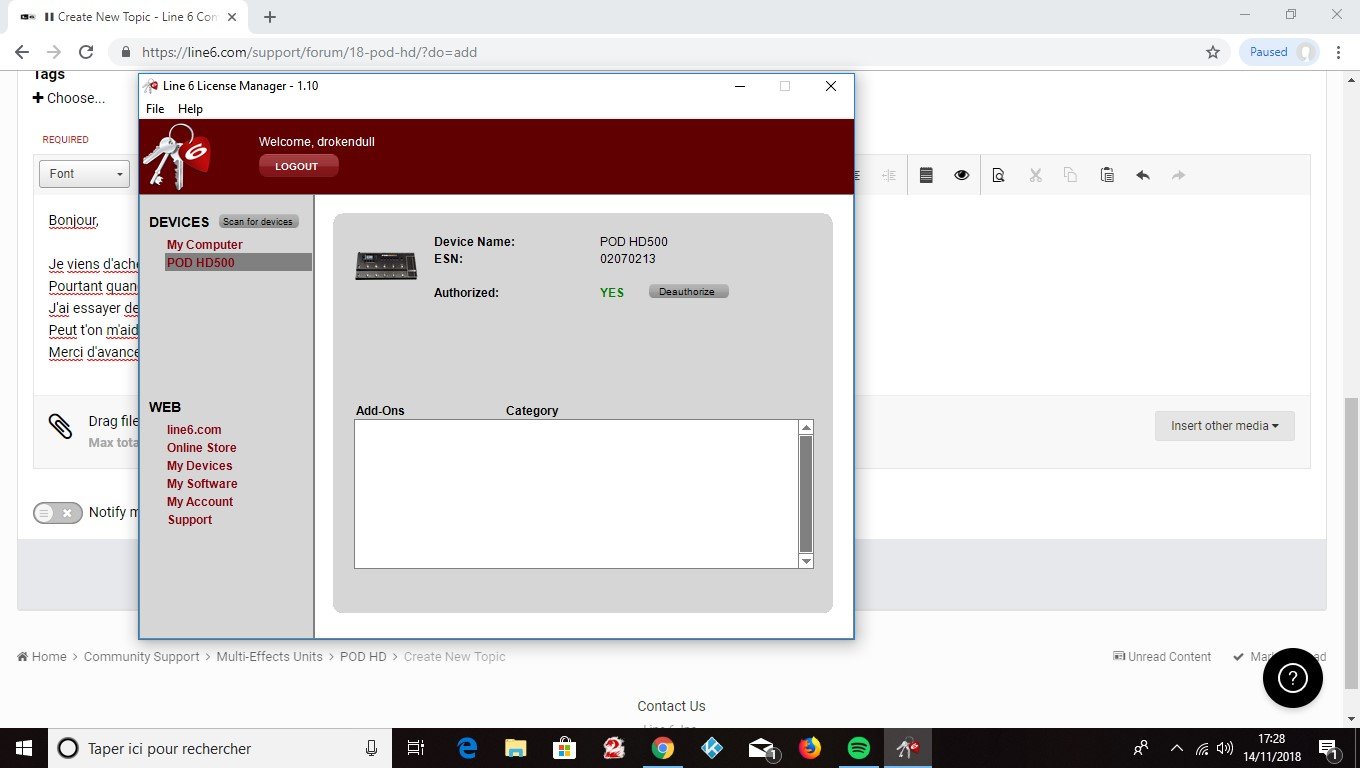This screenshot has height=768, width=1360.
Task: Click the source/notepad icon in editor toolbar
Action: point(926,175)
